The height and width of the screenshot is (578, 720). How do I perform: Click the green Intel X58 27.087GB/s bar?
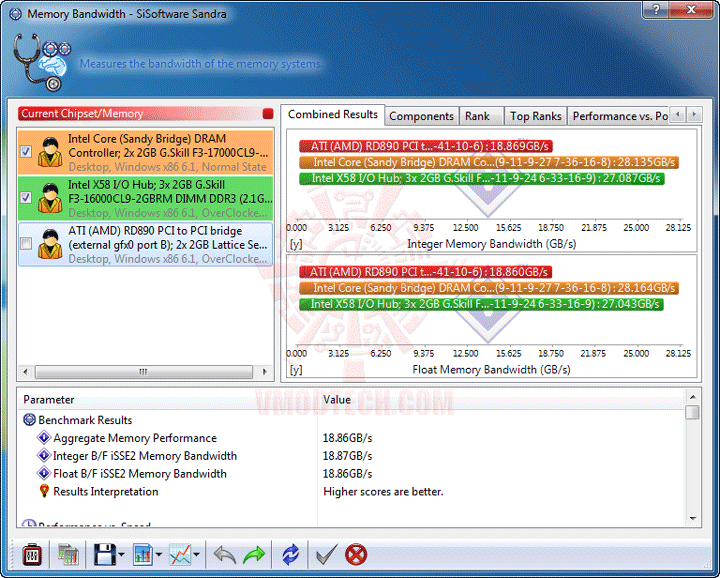click(482, 178)
